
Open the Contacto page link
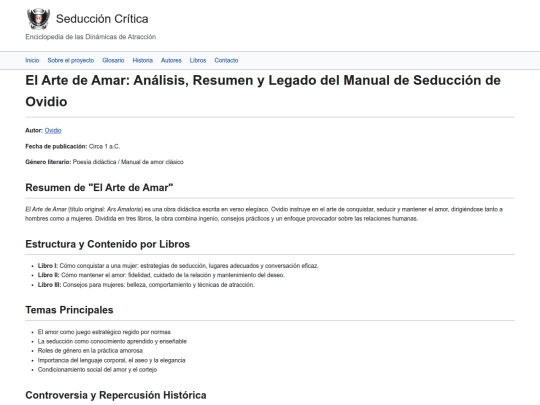226,60
